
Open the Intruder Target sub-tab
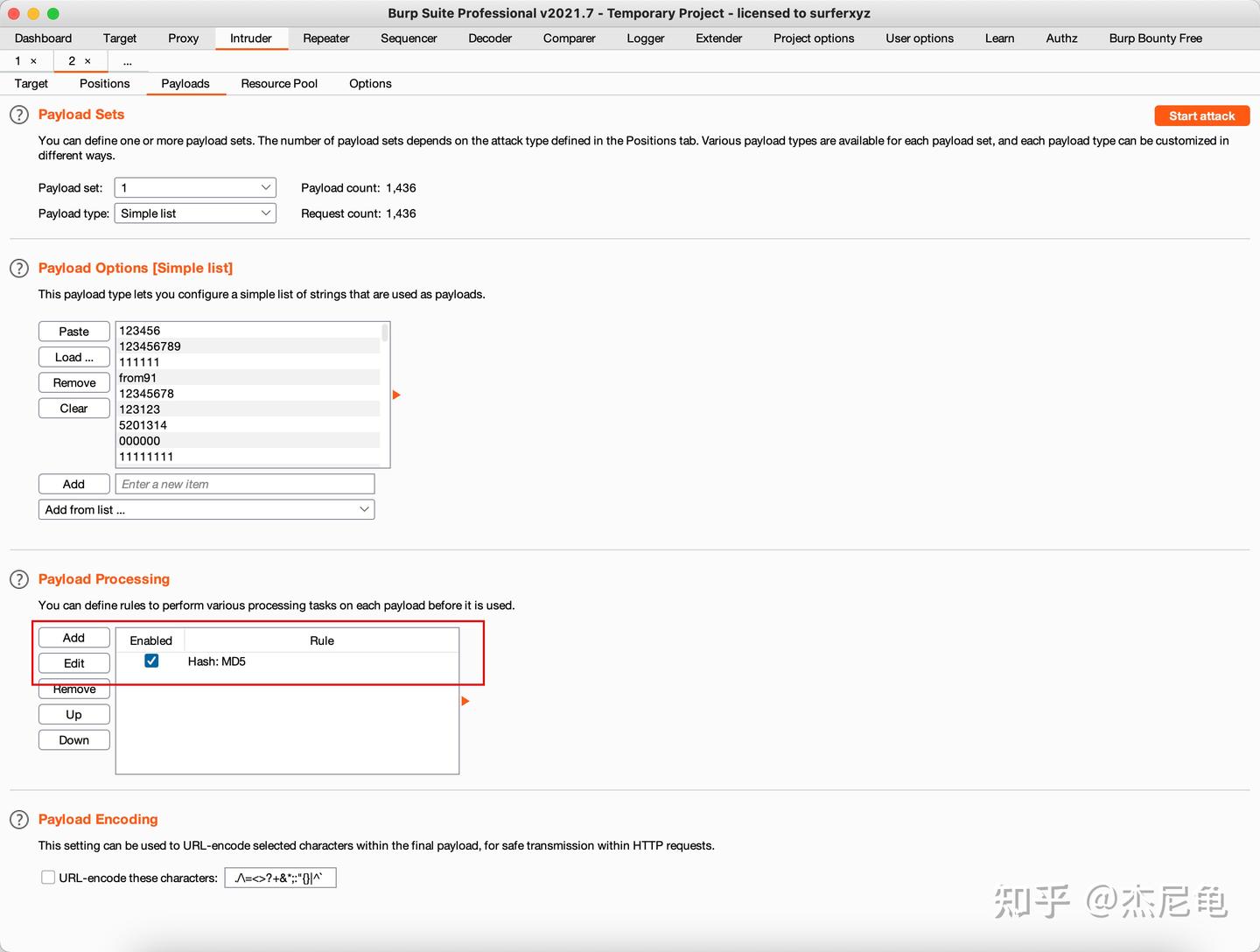click(31, 84)
